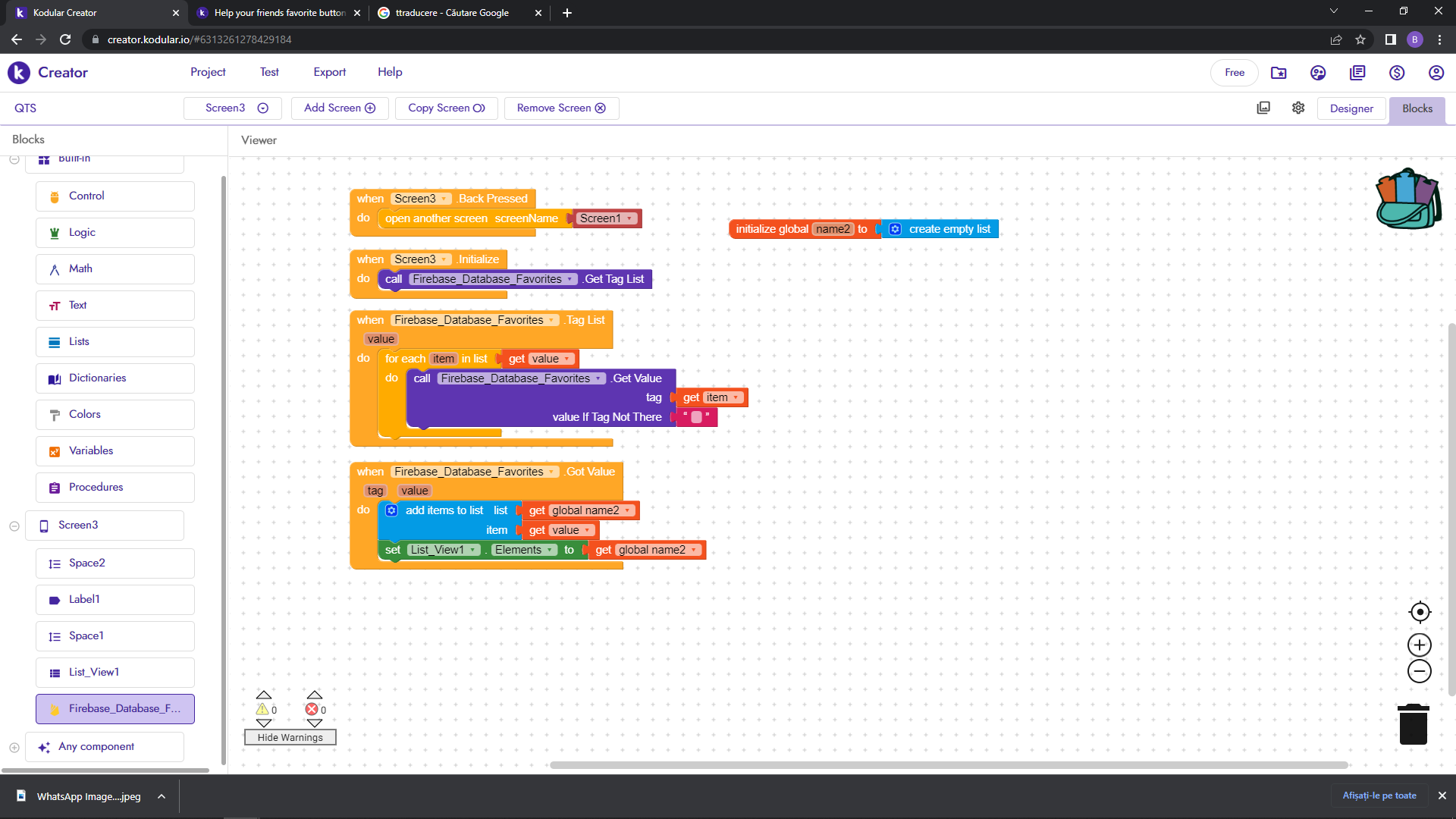This screenshot has height=819, width=1456.
Task: Open the screen settings gear
Action: pos(1297,108)
